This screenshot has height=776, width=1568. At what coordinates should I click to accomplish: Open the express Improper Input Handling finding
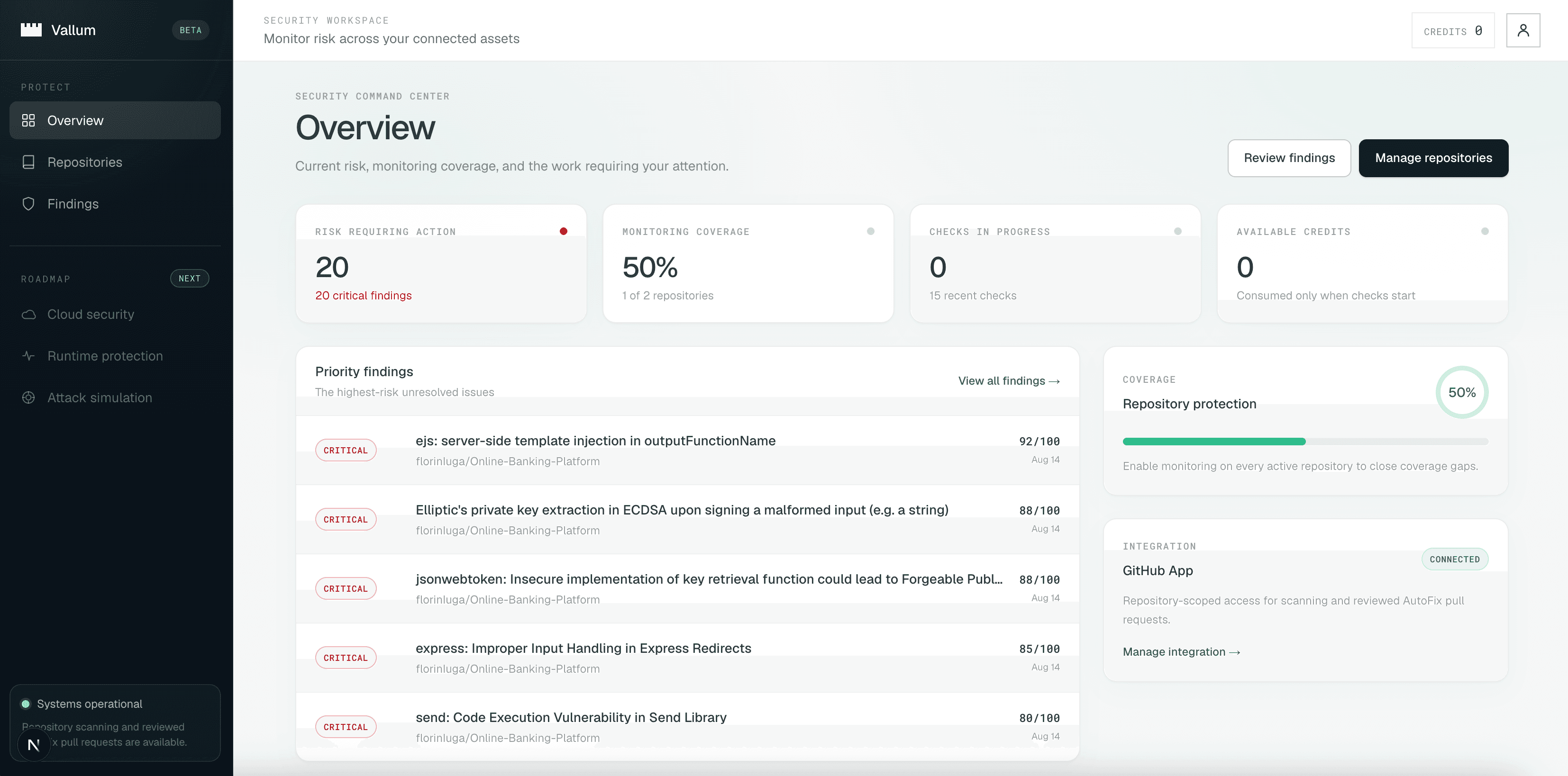687,658
